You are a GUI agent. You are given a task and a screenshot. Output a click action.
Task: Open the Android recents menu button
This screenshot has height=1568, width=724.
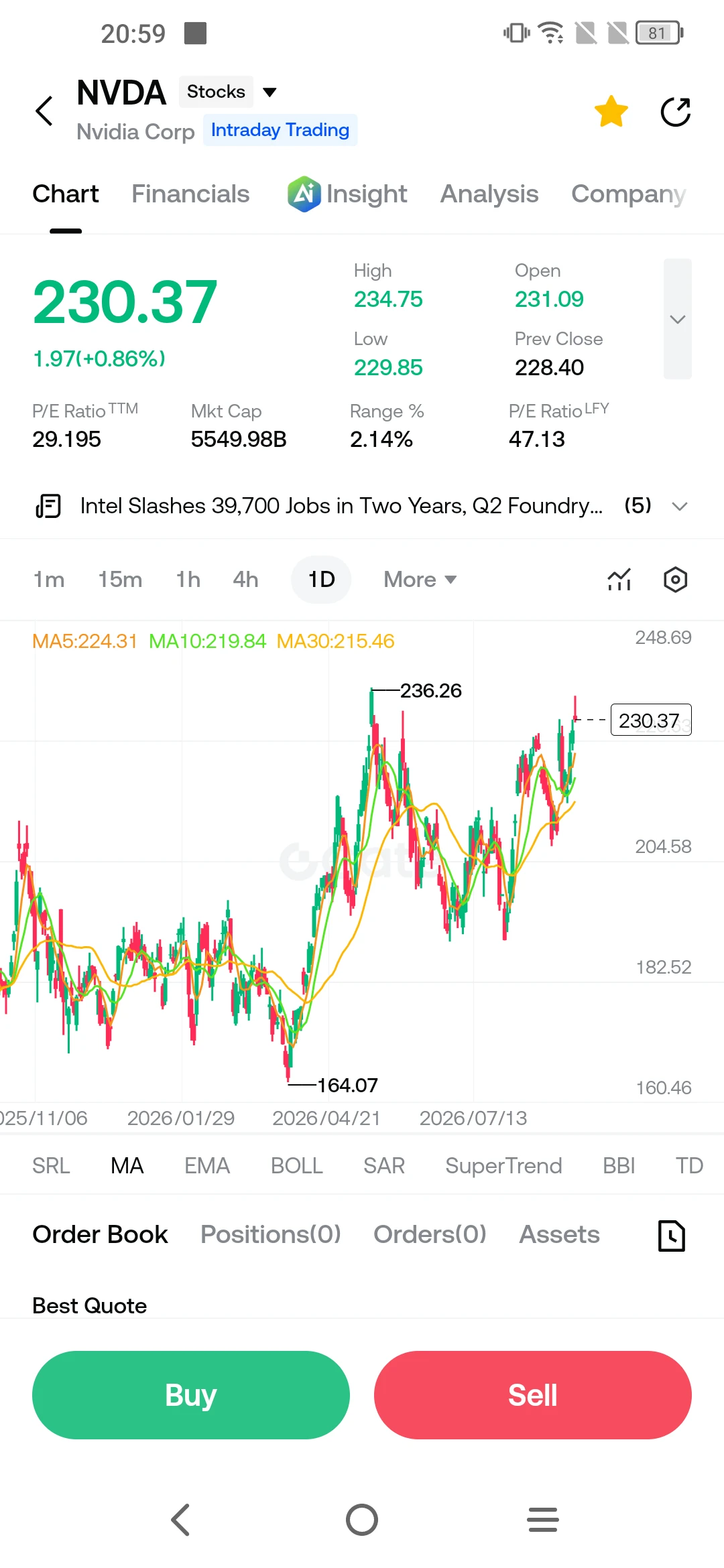(543, 1520)
